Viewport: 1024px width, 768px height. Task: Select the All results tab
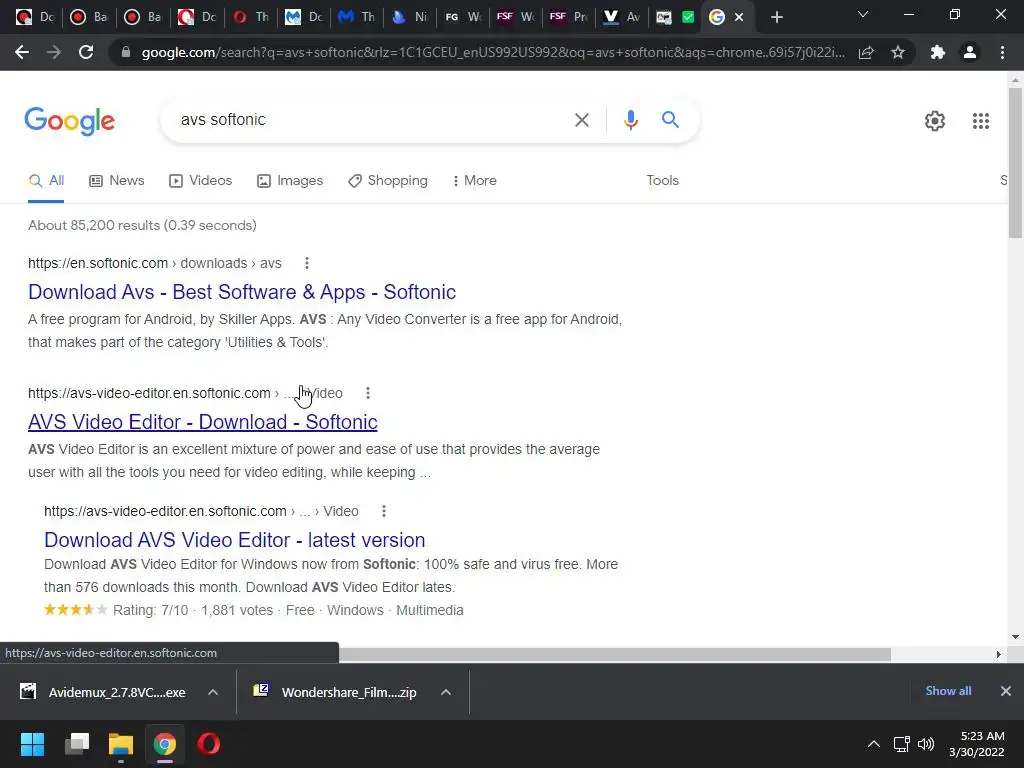tap(46, 181)
